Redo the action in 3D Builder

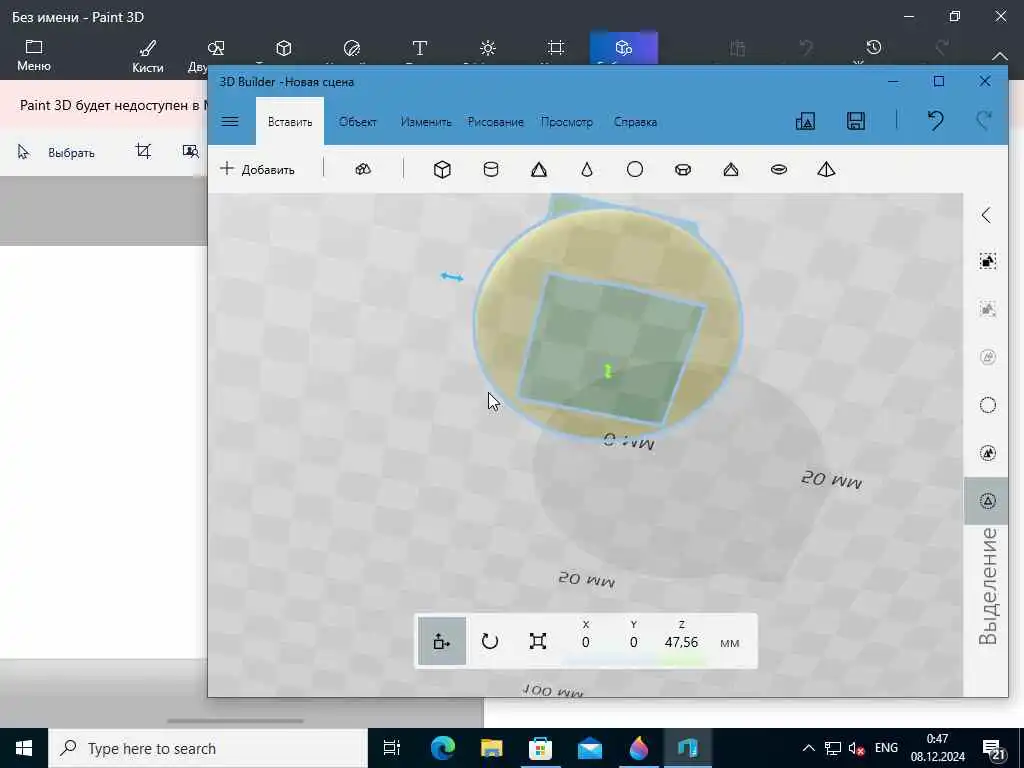[984, 121]
